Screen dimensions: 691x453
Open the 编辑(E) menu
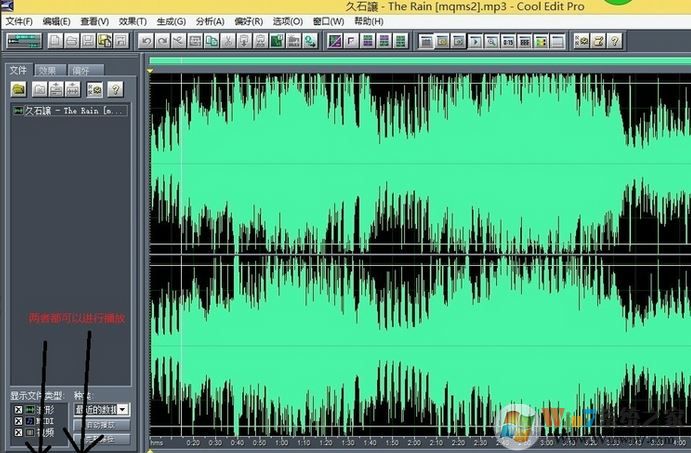click(x=56, y=22)
